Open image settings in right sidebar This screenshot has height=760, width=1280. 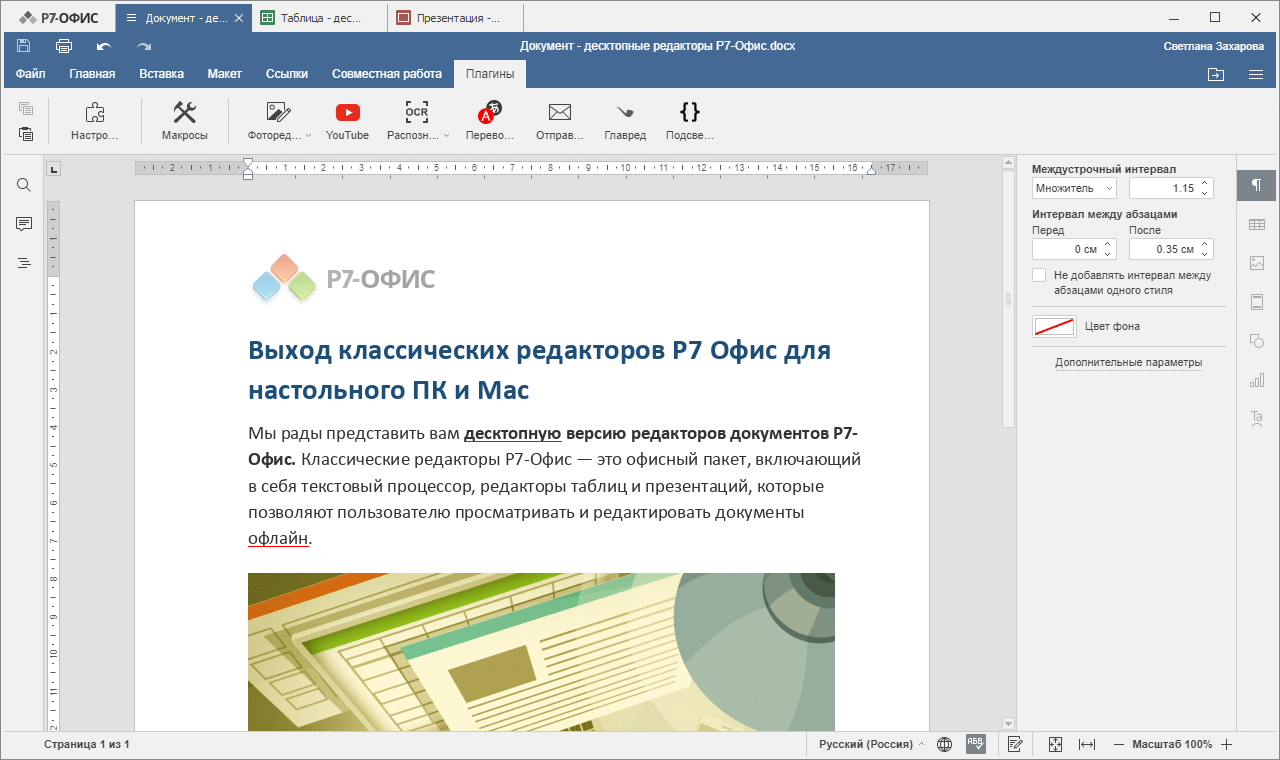click(x=1257, y=263)
